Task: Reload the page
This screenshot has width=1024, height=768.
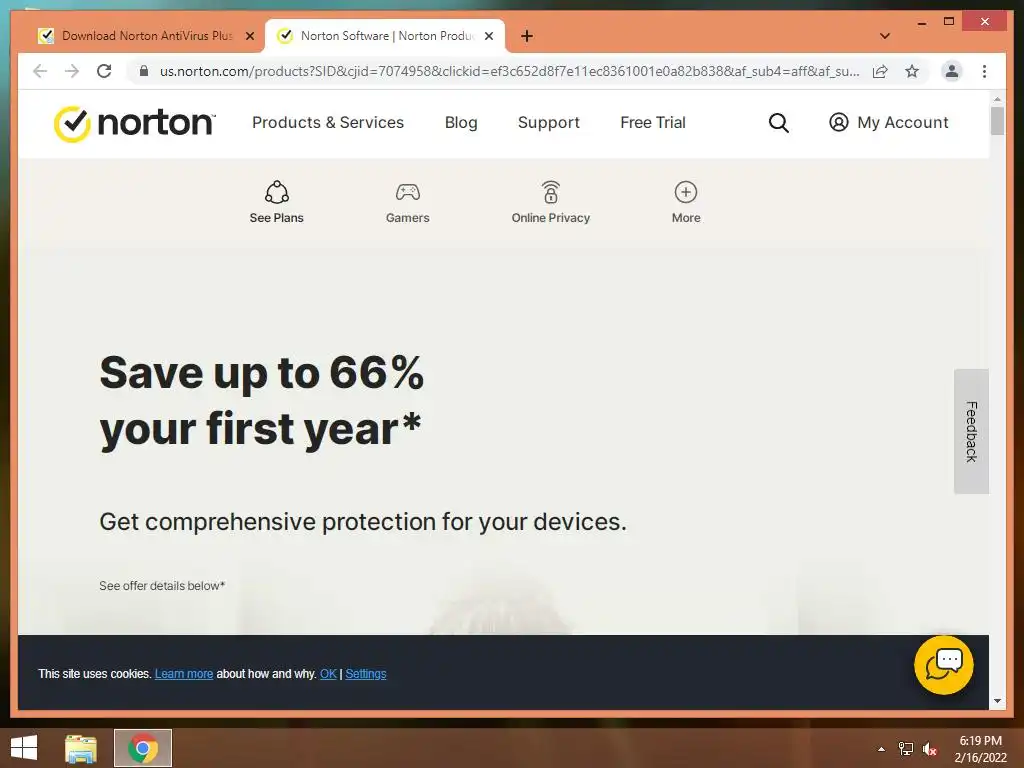Action: (x=104, y=71)
